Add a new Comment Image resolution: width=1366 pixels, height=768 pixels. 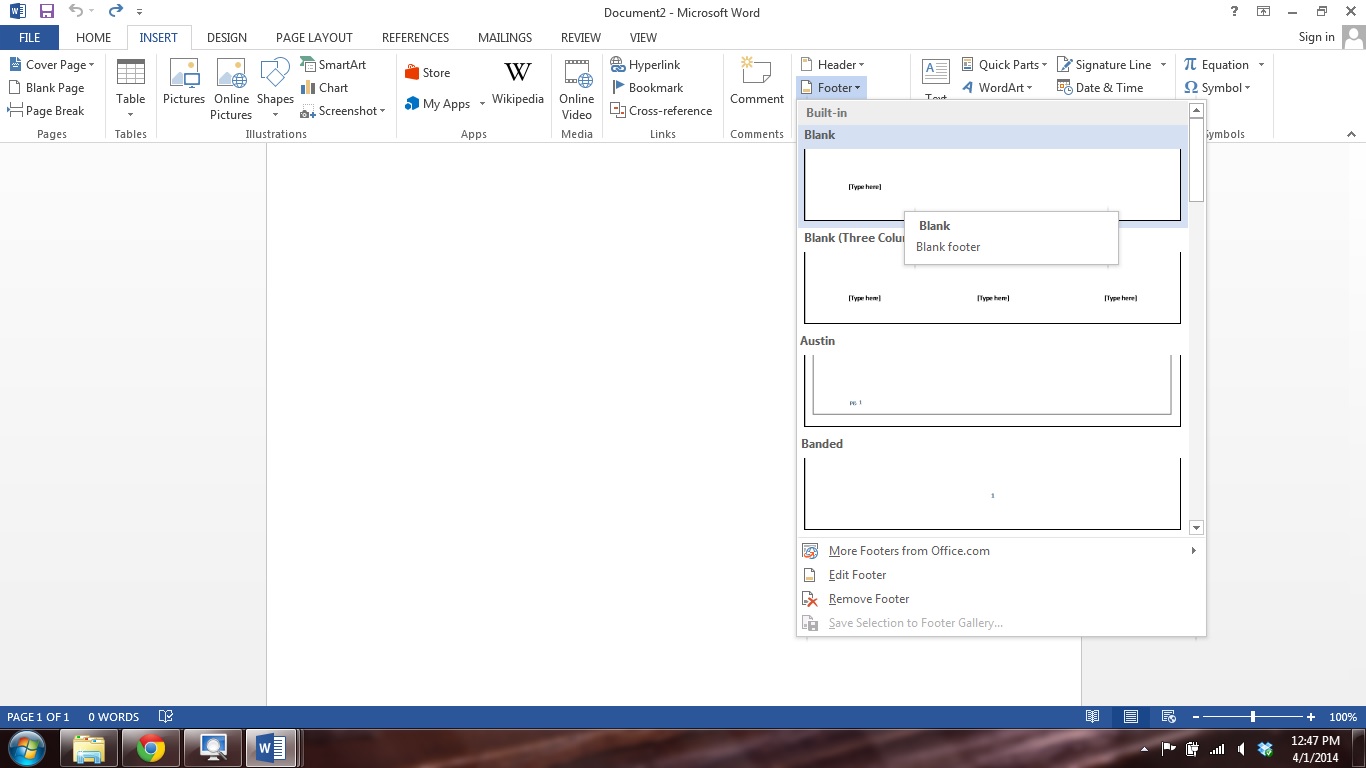pos(757,83)
